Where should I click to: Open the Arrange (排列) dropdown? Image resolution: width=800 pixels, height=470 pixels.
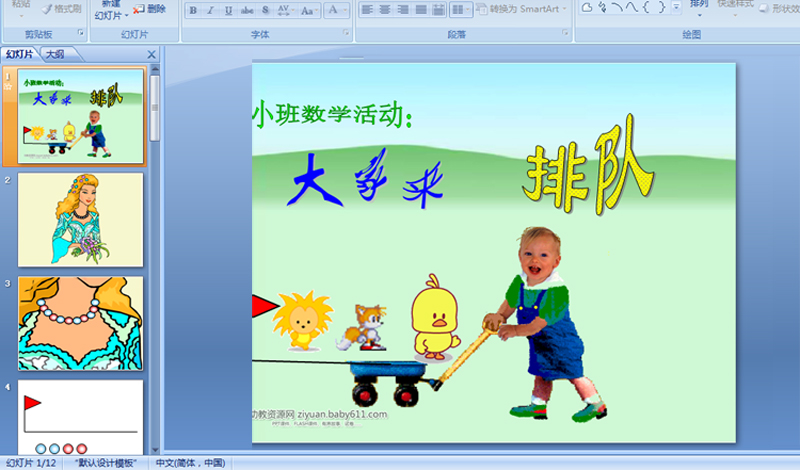[x=699, y=5]
